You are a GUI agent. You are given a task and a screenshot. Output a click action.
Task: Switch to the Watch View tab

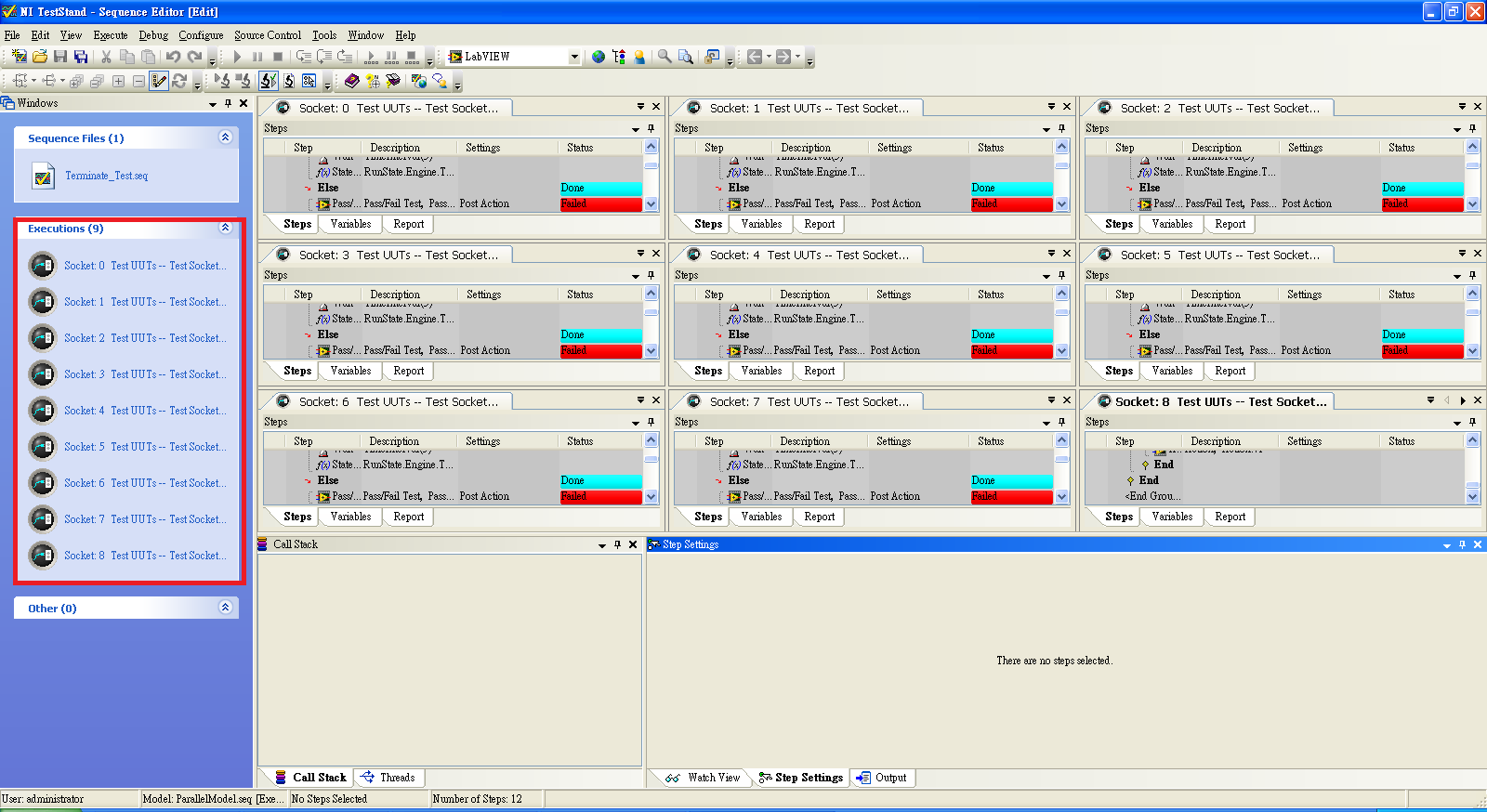point(703,778)
